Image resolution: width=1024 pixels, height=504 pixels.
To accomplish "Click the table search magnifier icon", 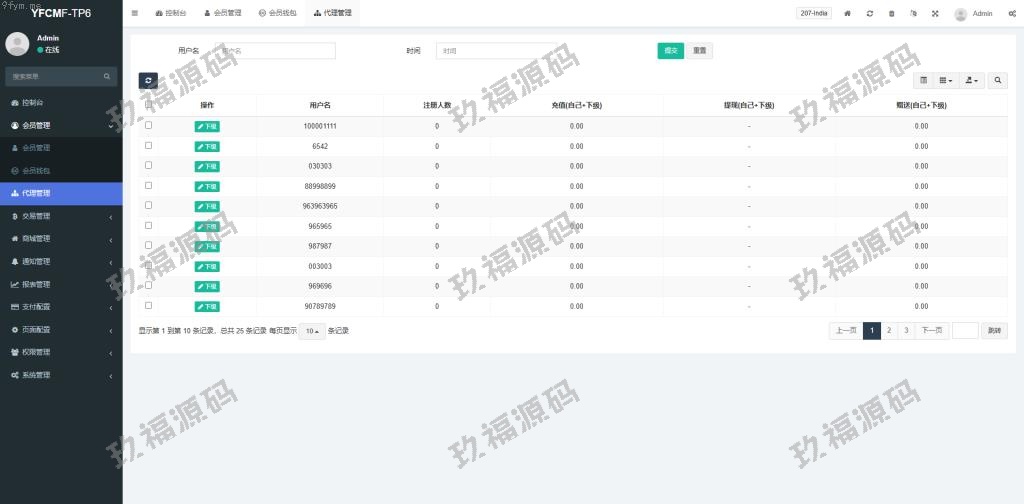I will click(998, 80).
